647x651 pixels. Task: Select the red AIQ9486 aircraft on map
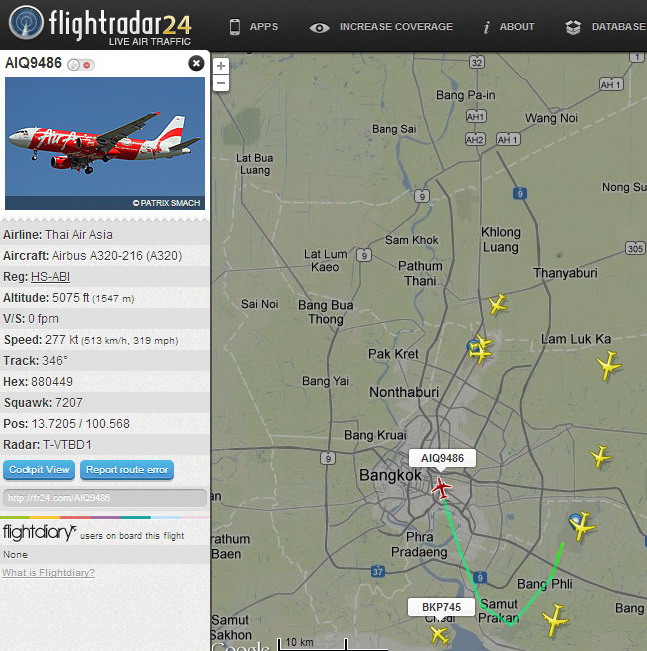[x=441, y=487]
